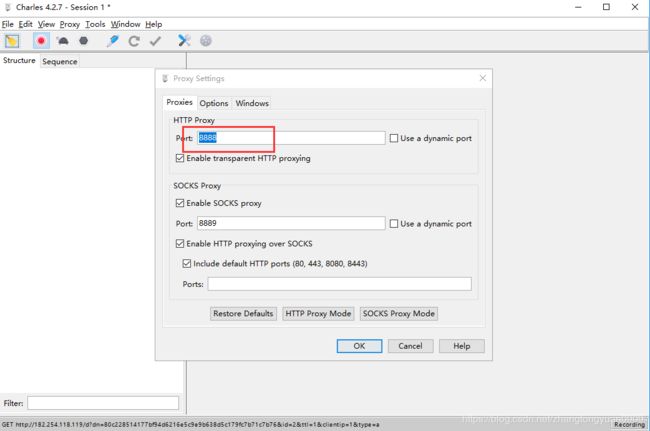The height and width of the screenshot is (431, 650).
Task: Open the Tools menu
Action: click(95, 24)
